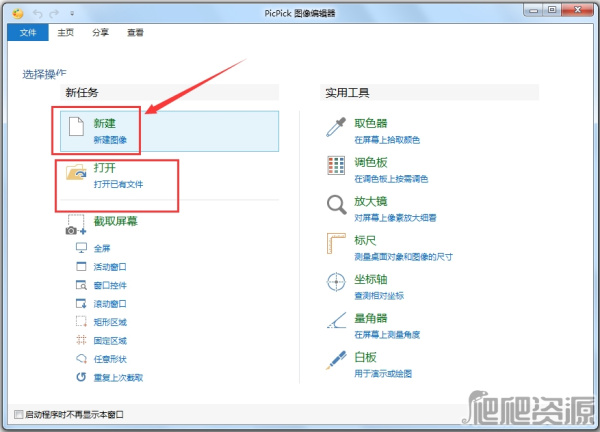600x432 pixels.
Task: Click the repeat arrow icon for 重复上次截取
Action: point(81,377)
